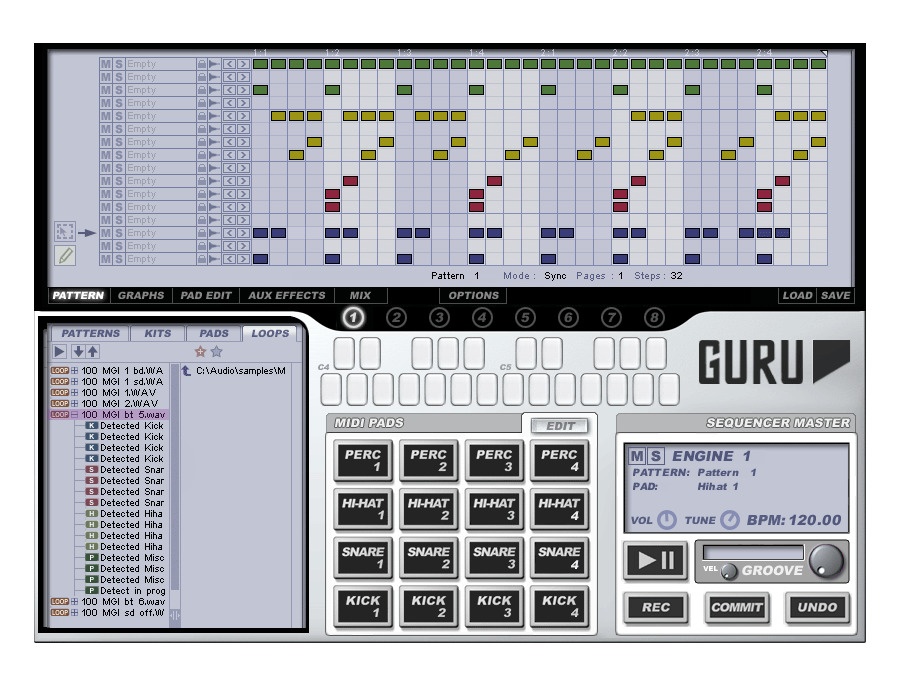Viewport: 900px width, 687px height.
Task: Select the marquee selection tool in sequencer
Action: click(65, 232)
